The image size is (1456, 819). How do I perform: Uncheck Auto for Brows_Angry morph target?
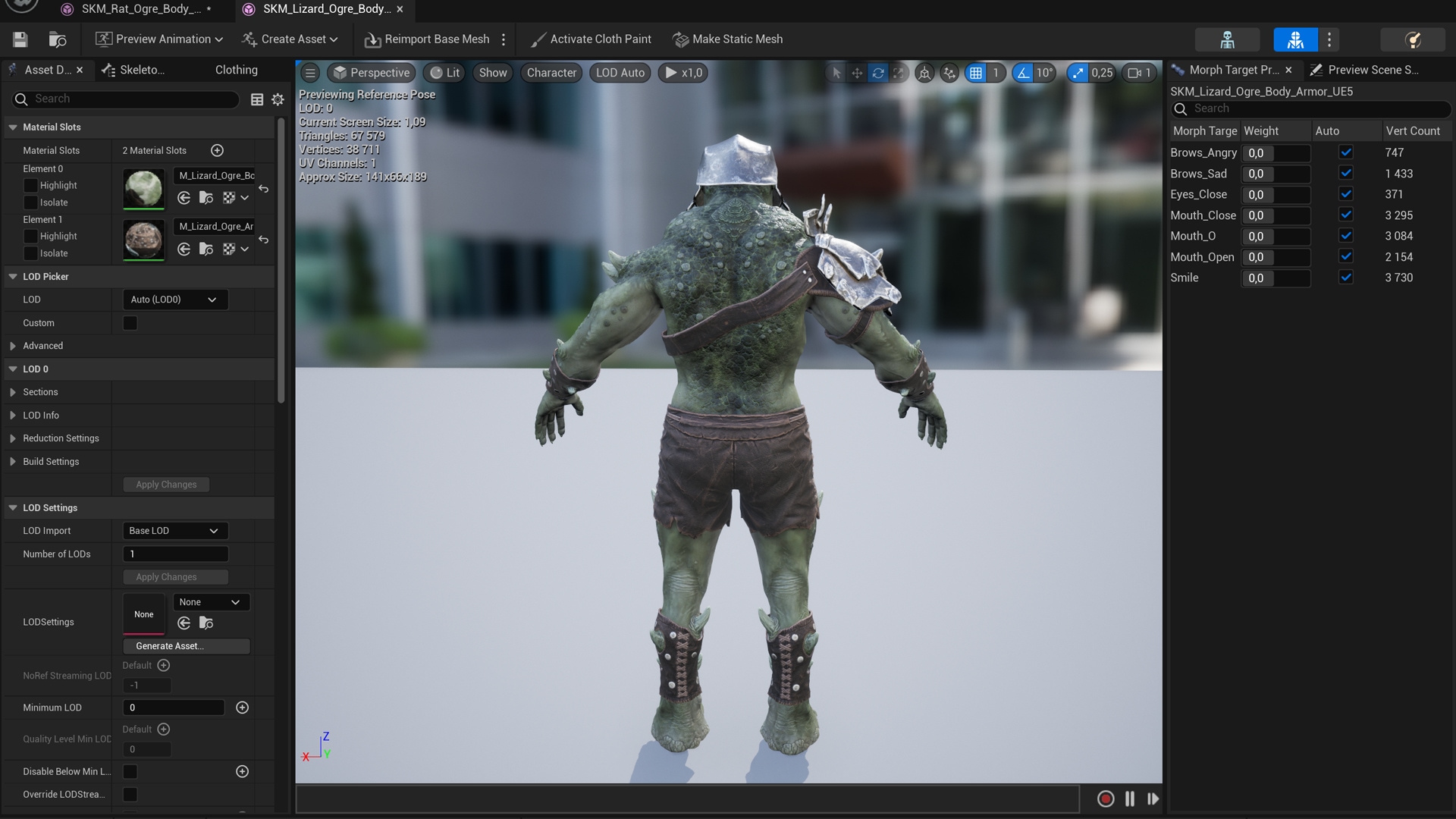(1345, 152)
